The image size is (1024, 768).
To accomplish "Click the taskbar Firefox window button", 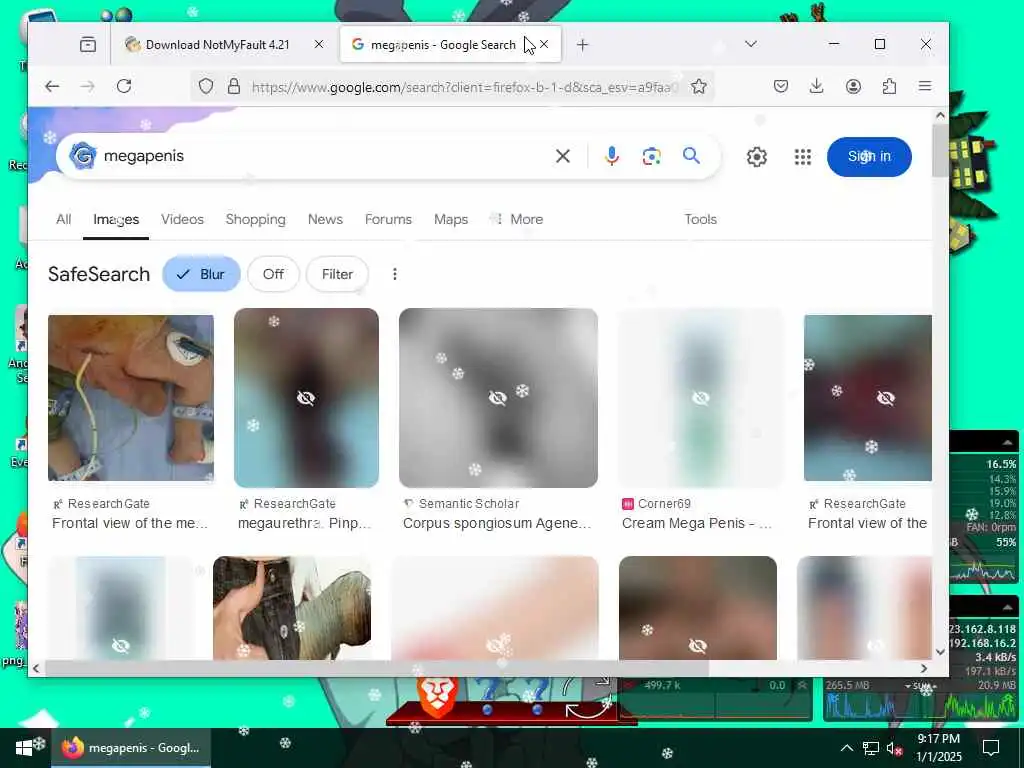I will tap(131, 748).
